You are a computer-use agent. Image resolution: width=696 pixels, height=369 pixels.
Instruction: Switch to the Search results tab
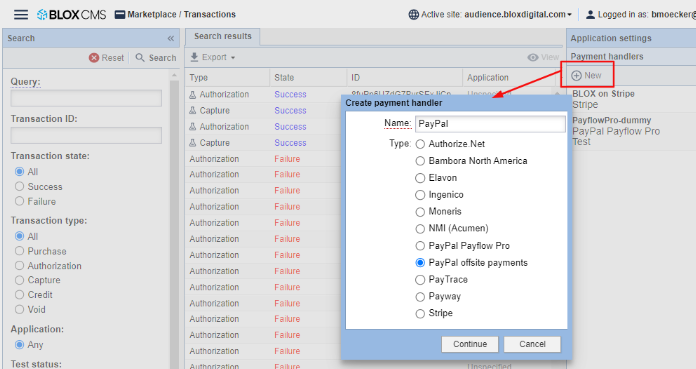[x=222, y=36]
